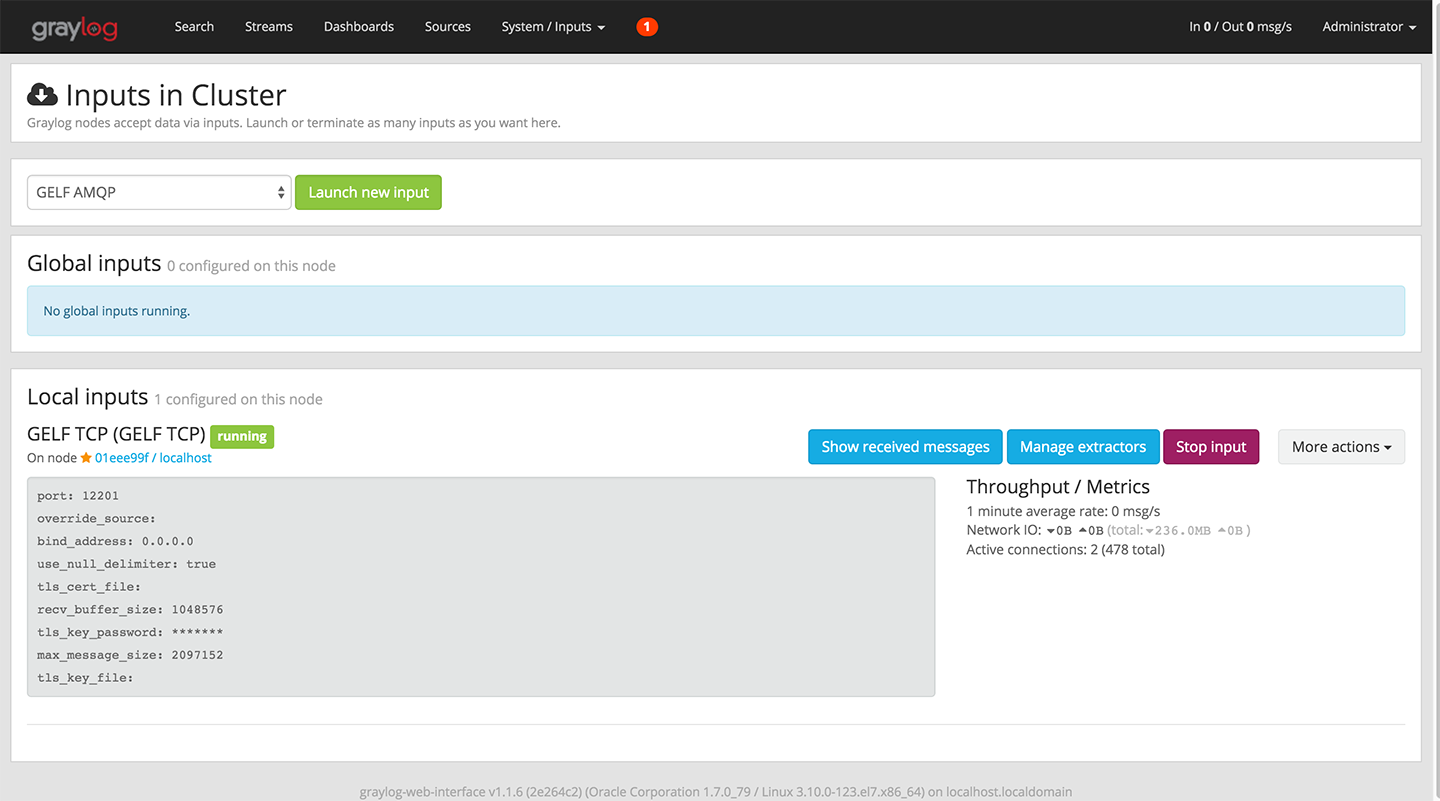Click the port: 12201 line

78,496
